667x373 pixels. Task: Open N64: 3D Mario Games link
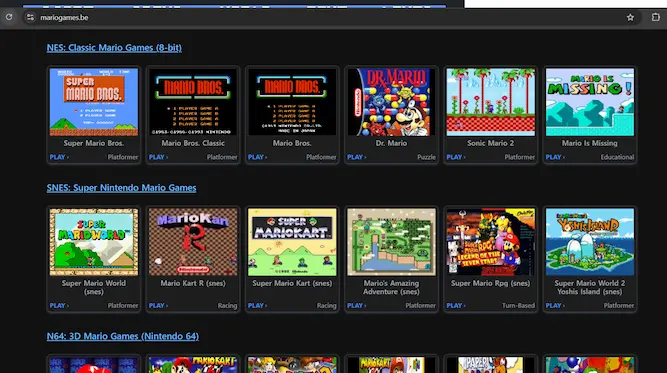click(x=123, y=336)
